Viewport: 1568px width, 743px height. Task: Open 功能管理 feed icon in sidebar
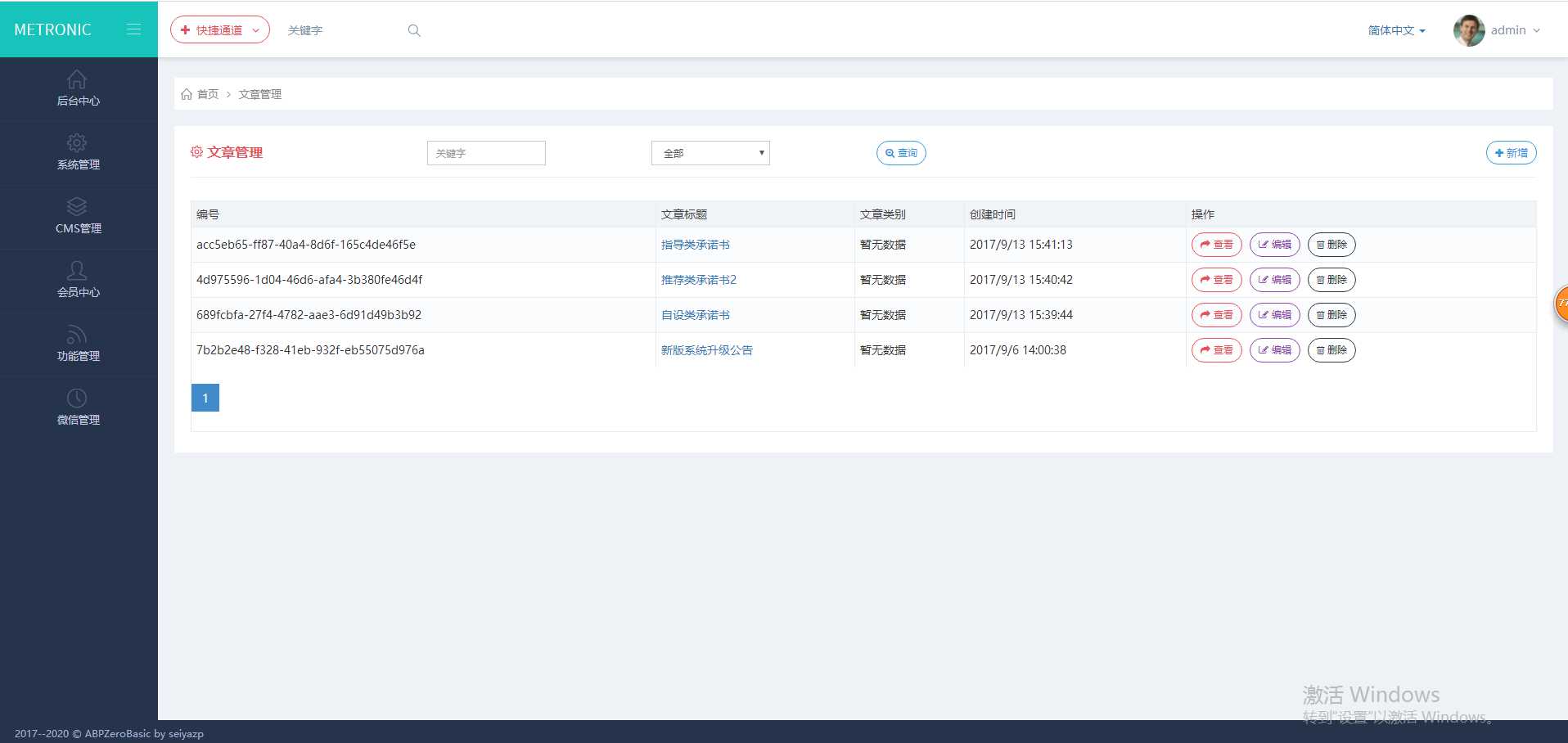(x=77, y=334)
